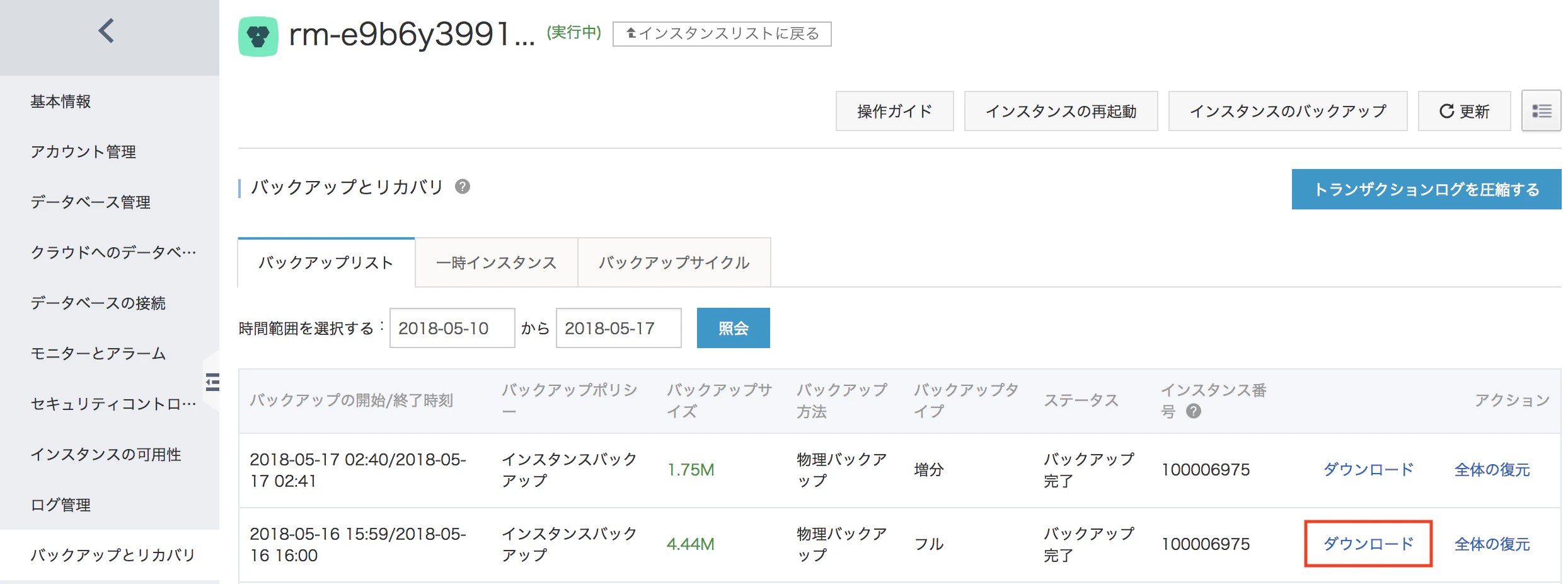Click the 4.44M backup size value

point(691,544)
